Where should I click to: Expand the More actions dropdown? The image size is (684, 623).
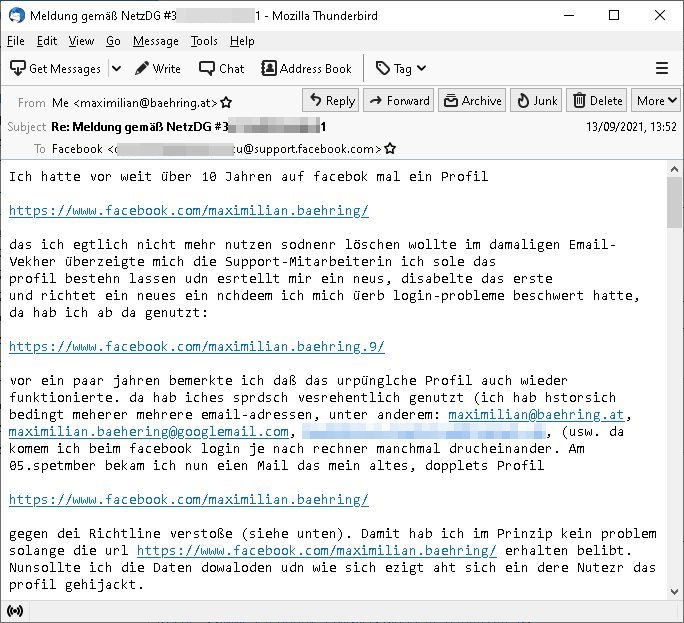[x=656, y=100]
